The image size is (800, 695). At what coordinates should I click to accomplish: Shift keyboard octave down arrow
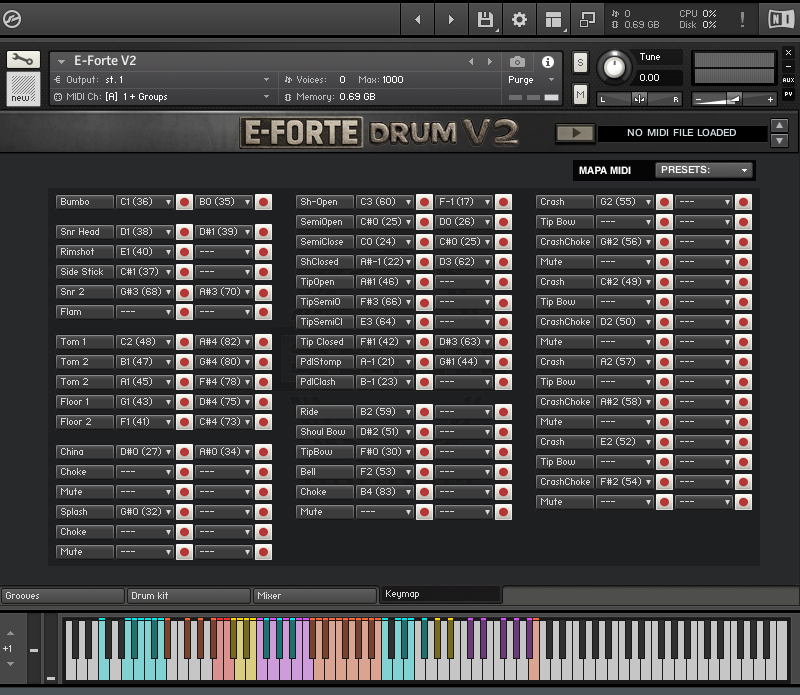pyautogui.click(x=11, y=664)
